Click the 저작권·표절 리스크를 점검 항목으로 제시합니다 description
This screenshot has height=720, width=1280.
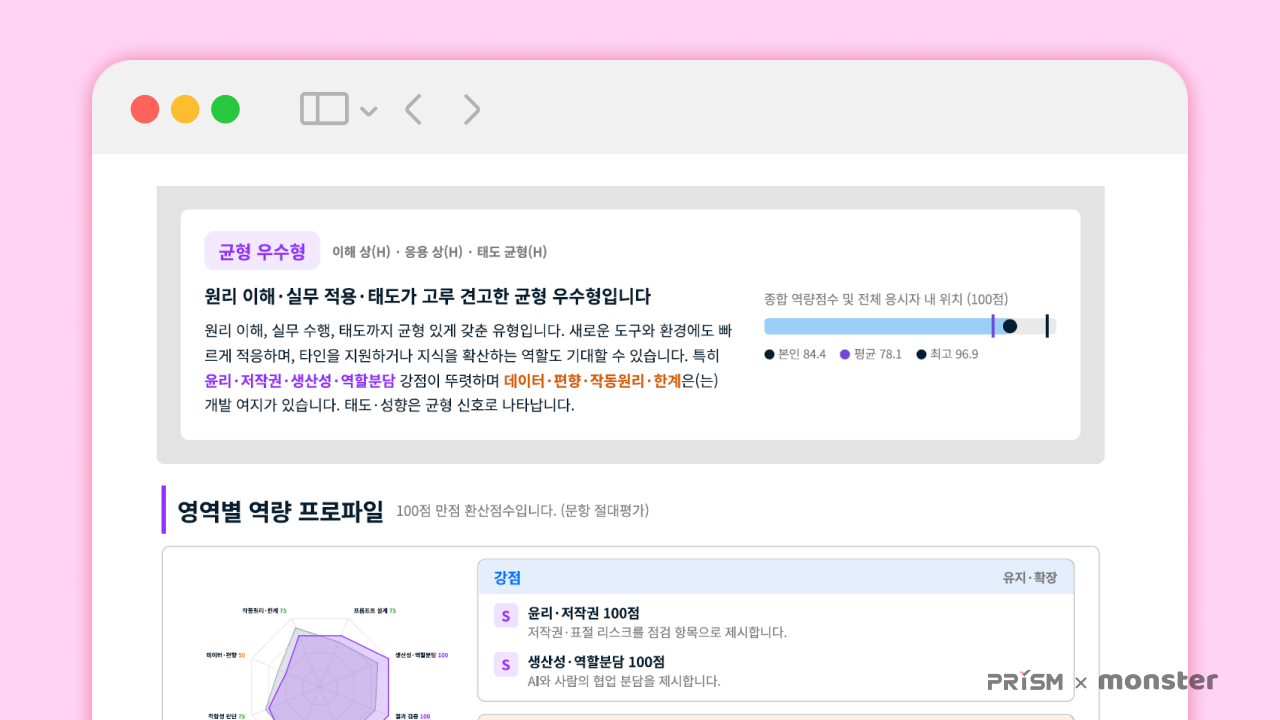[x=658, y=632]
